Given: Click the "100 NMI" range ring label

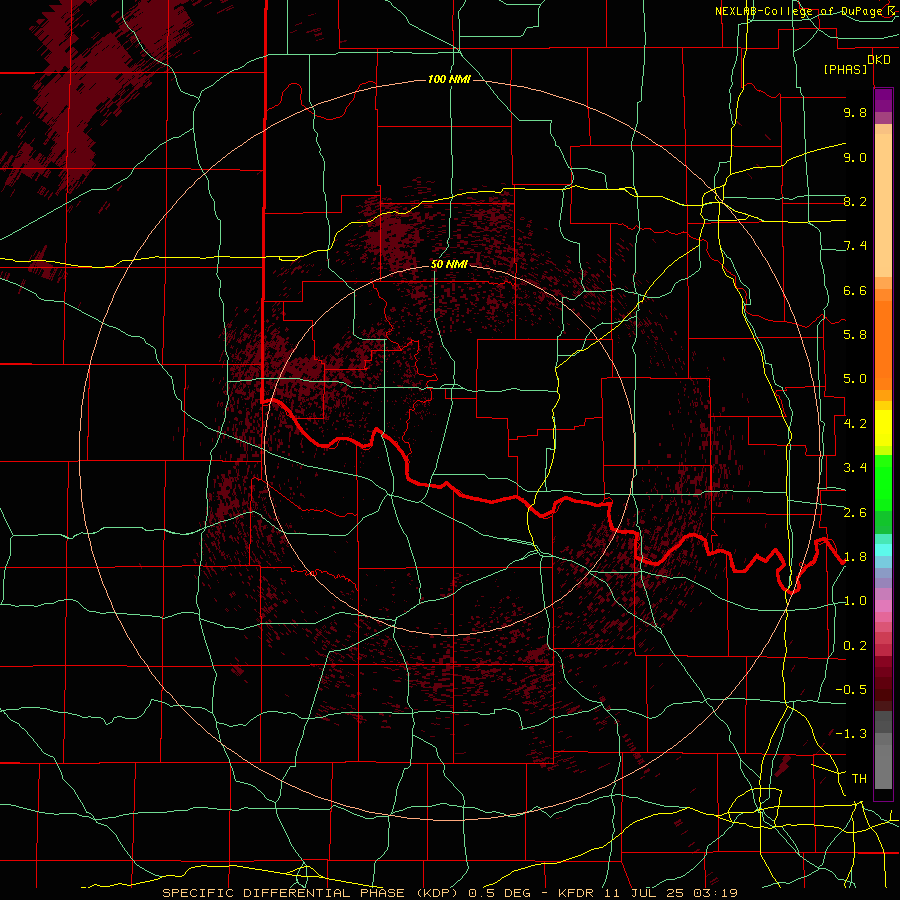Looking at the screenshot, I should tap(449, 79).
